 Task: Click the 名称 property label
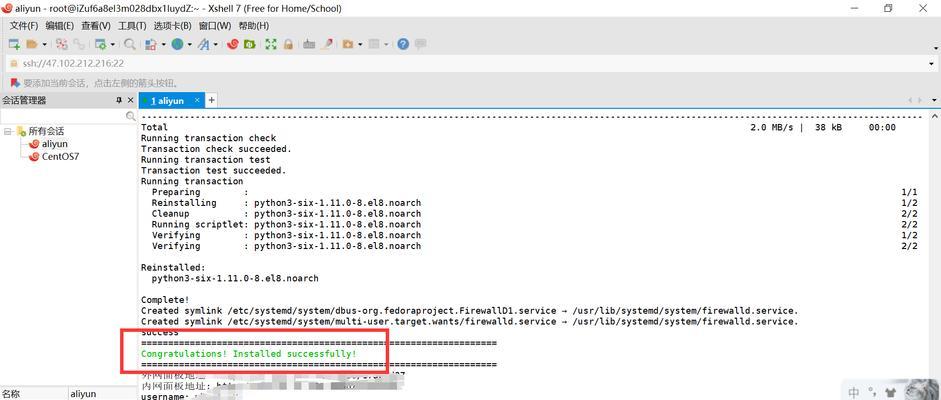(11, 394)
